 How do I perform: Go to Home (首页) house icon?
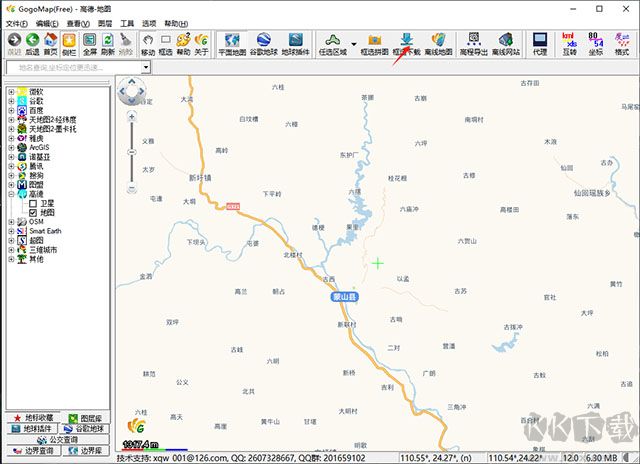(x=51, y=44)
